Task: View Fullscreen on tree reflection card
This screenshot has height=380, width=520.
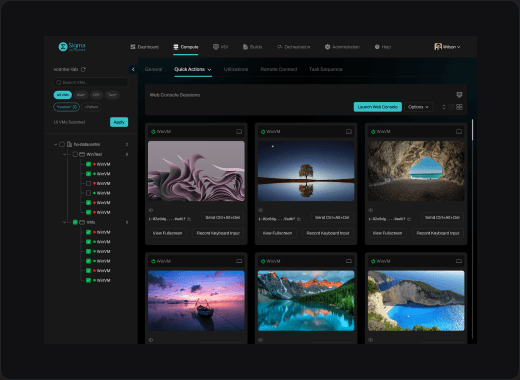Action: pos(277,233)
